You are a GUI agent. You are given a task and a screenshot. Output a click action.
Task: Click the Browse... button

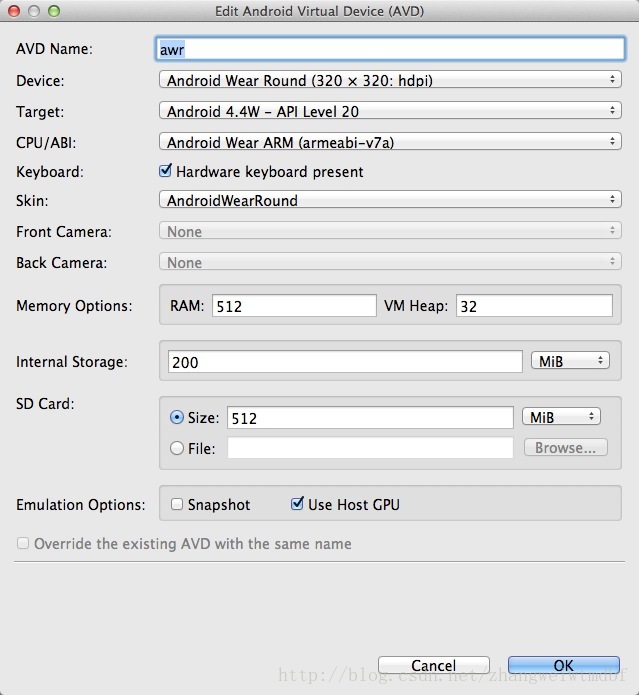565,448
